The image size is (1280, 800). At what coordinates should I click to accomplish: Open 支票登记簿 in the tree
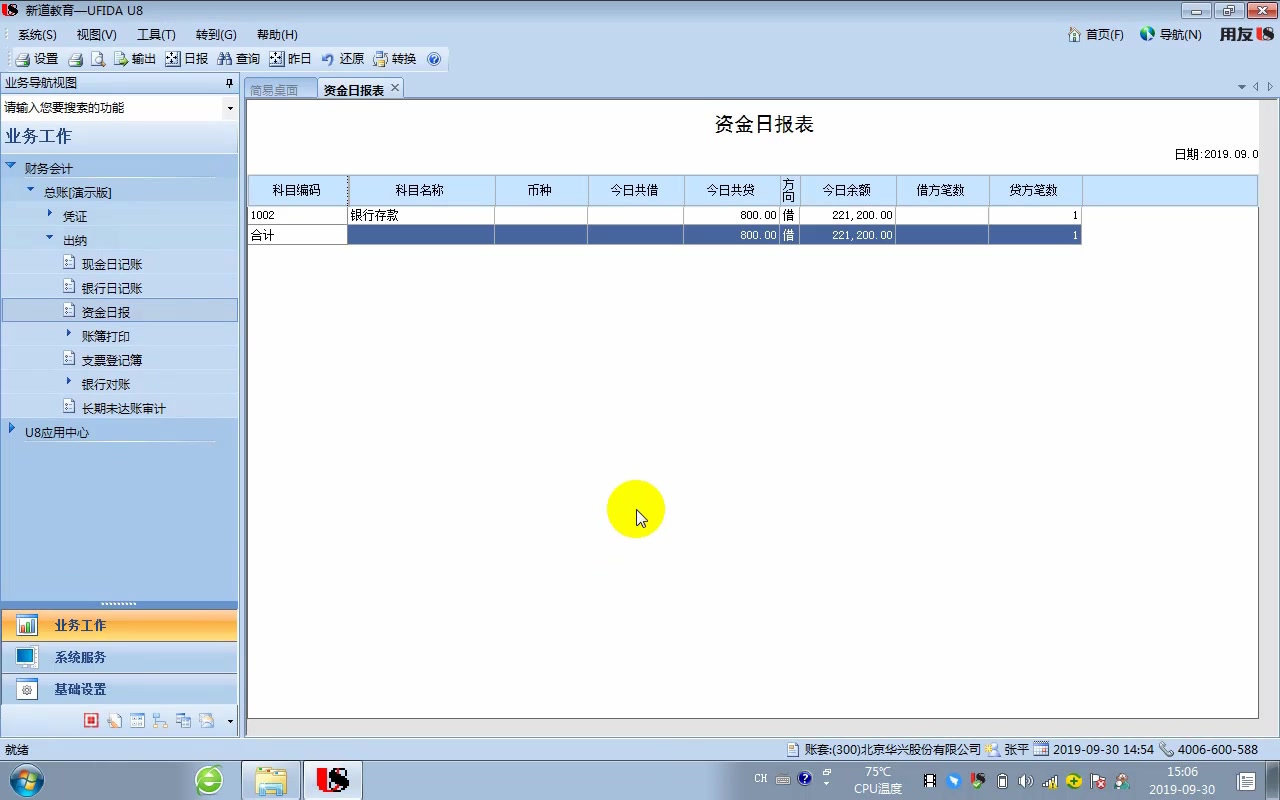(x=112, y=360)
